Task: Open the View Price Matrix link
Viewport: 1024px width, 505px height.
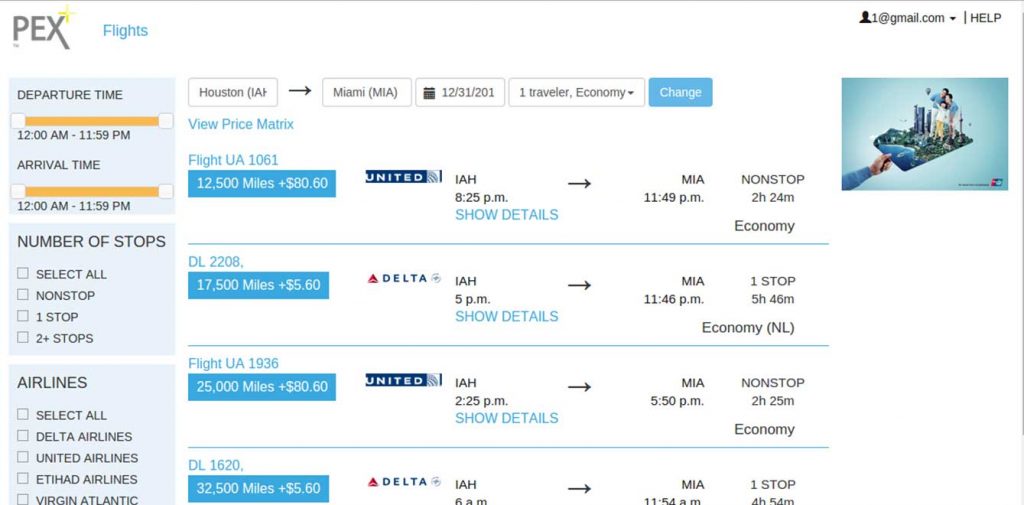Action: pyautogui.click(x=241, y=124)
